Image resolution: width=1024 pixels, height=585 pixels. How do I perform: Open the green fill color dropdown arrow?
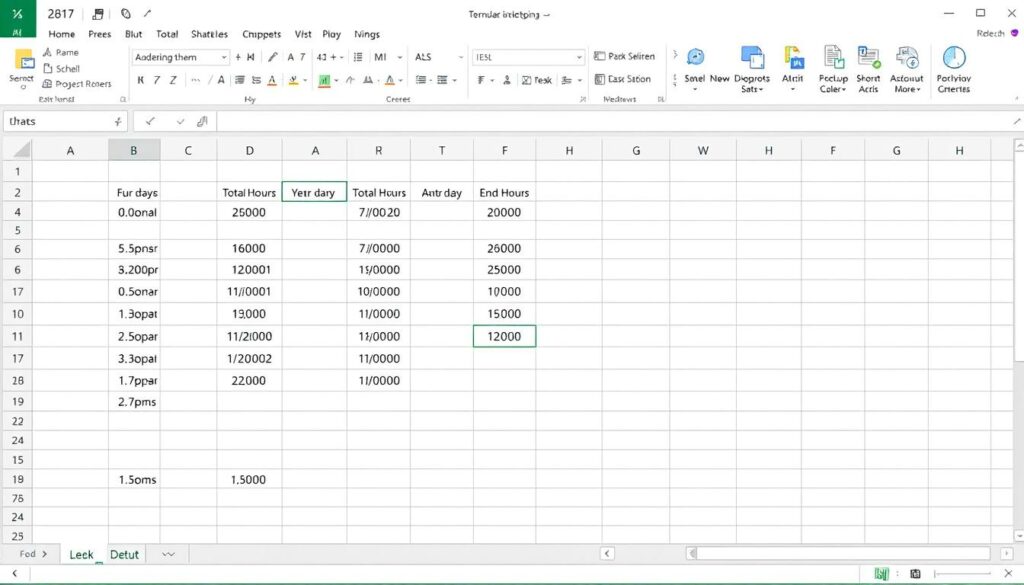pyautogui.click(x=336, y=80)
